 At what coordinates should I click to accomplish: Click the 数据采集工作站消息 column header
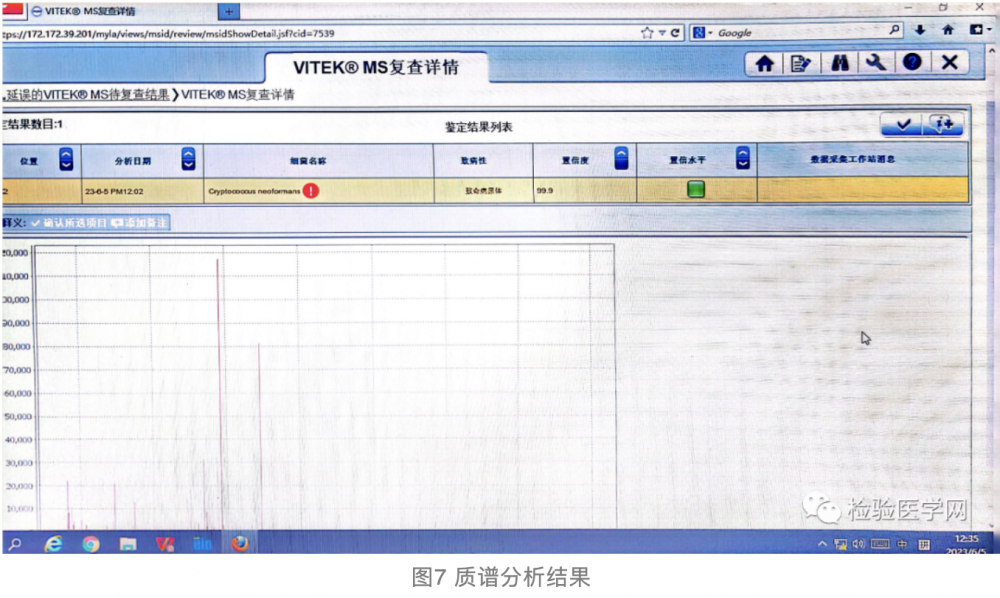point(863,159)
